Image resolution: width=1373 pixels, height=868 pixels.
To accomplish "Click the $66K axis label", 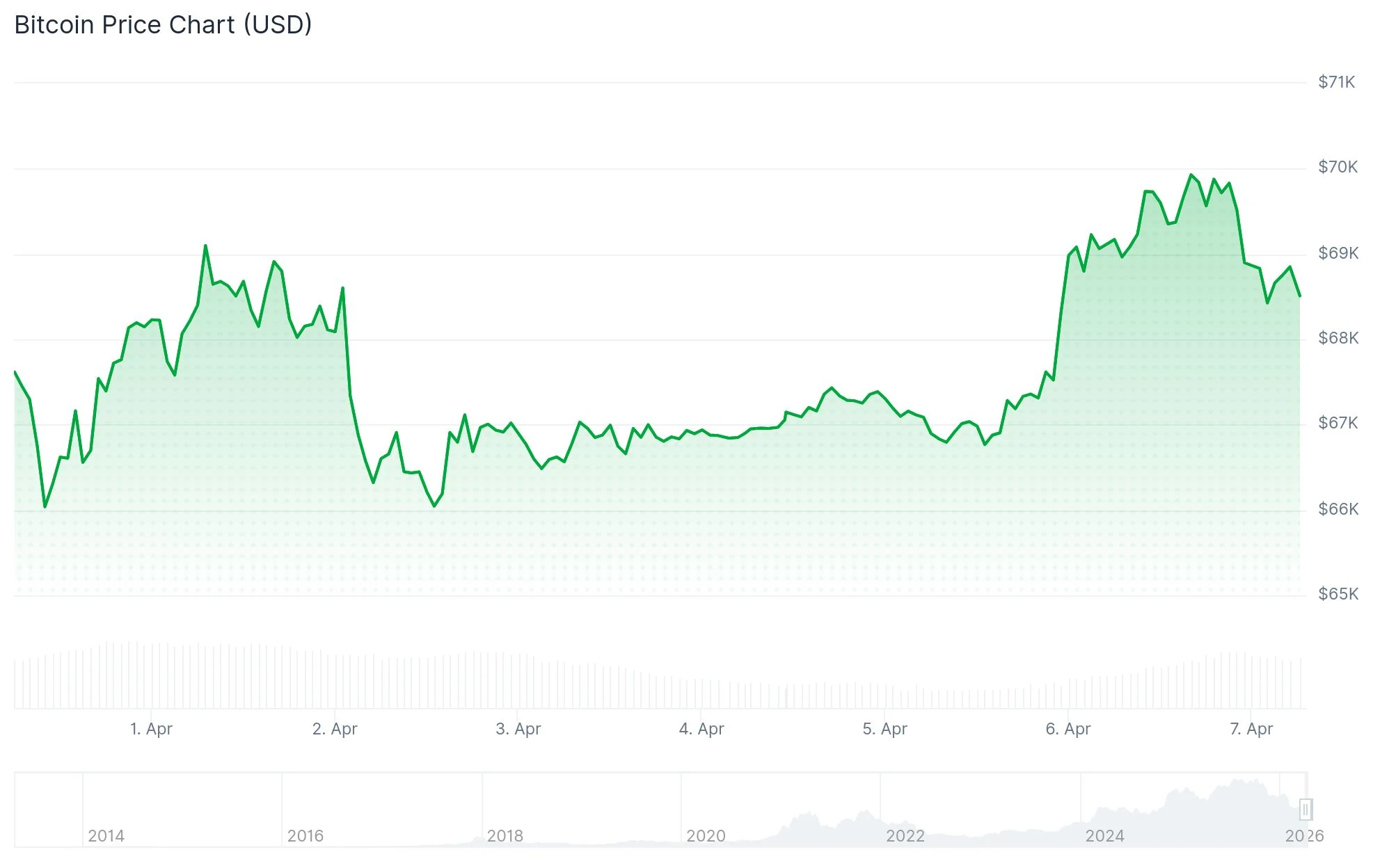I will pos(1338,508).
